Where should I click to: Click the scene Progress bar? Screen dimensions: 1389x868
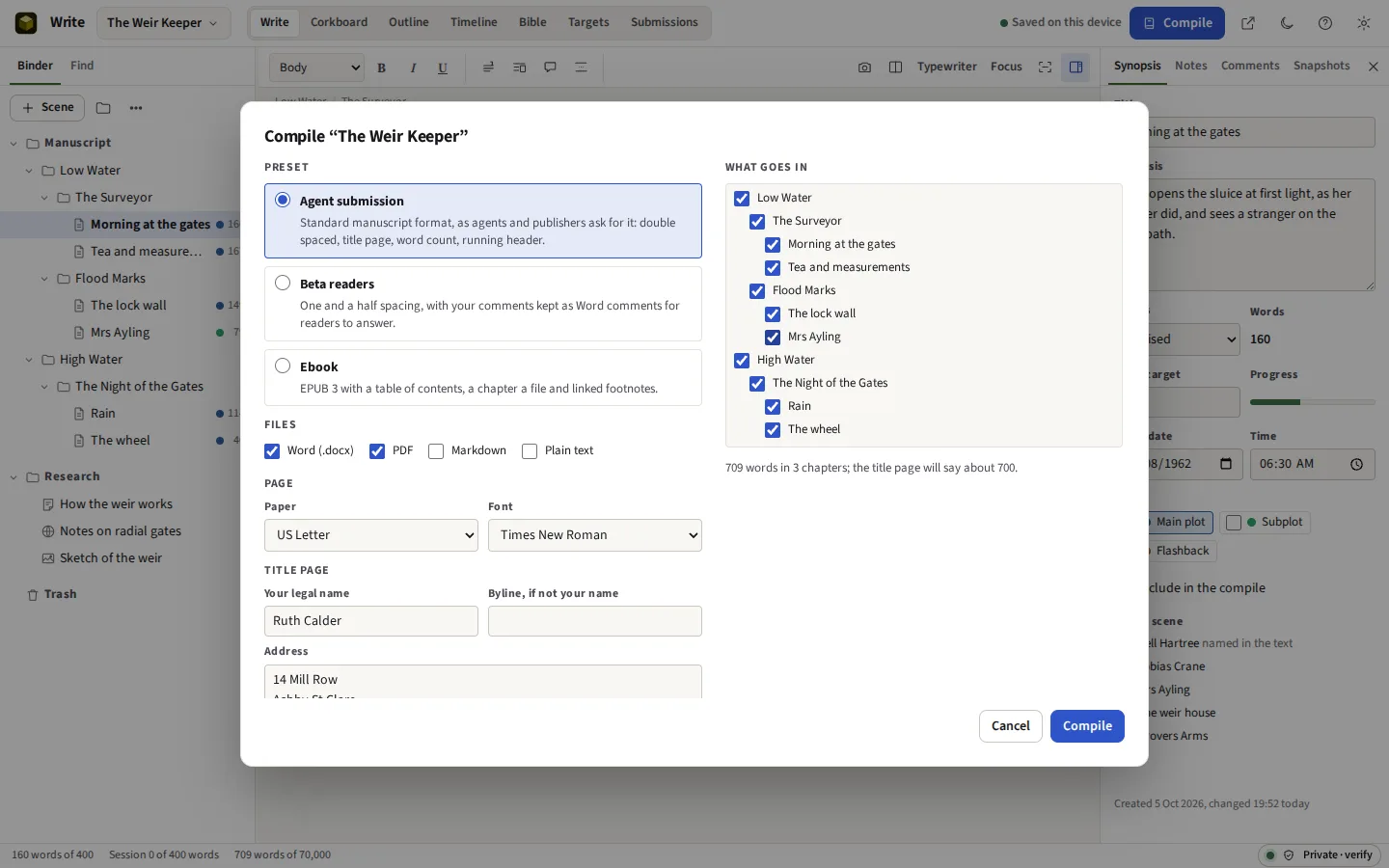click(x=1313, y=402)
